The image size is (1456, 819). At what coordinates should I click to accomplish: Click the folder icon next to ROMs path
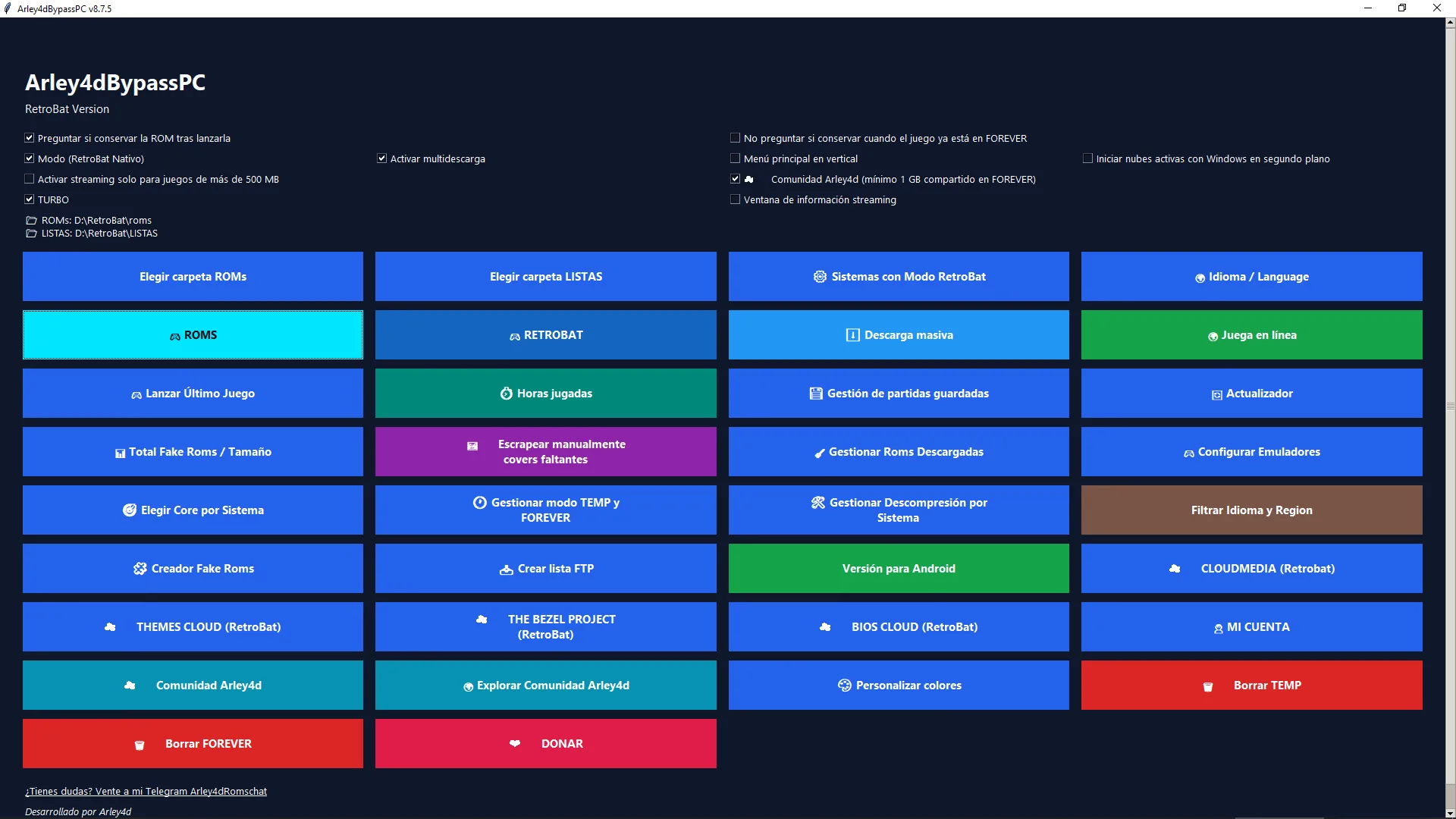[32, 221]
